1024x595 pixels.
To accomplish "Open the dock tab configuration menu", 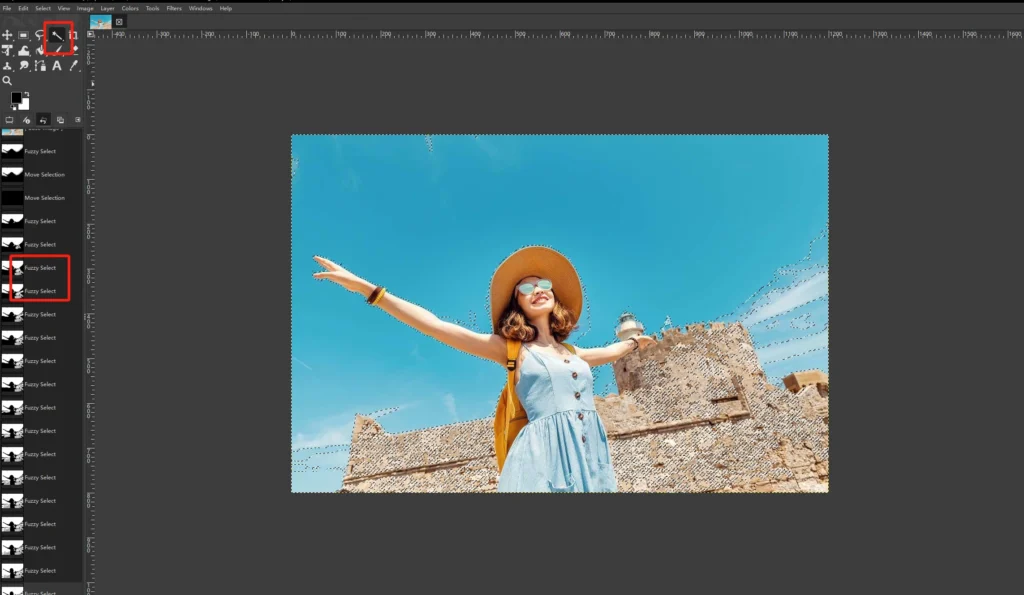I will click(78, 120).
